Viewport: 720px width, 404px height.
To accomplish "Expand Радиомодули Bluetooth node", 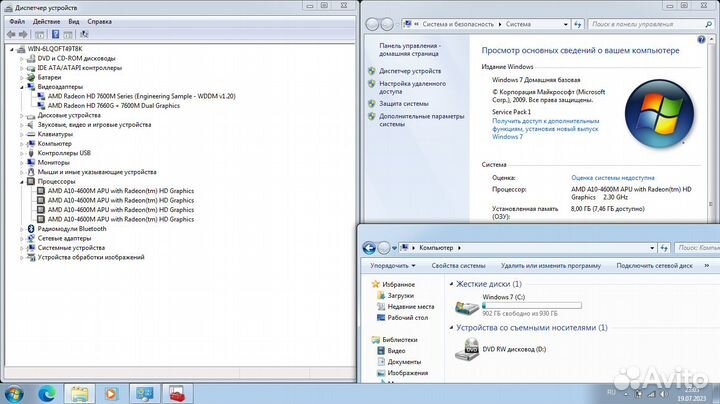I will 22,229.
